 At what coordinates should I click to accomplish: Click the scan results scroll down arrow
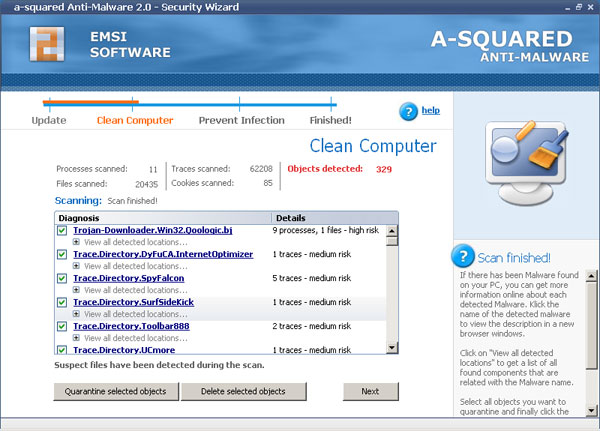click(x=392, y=347)
